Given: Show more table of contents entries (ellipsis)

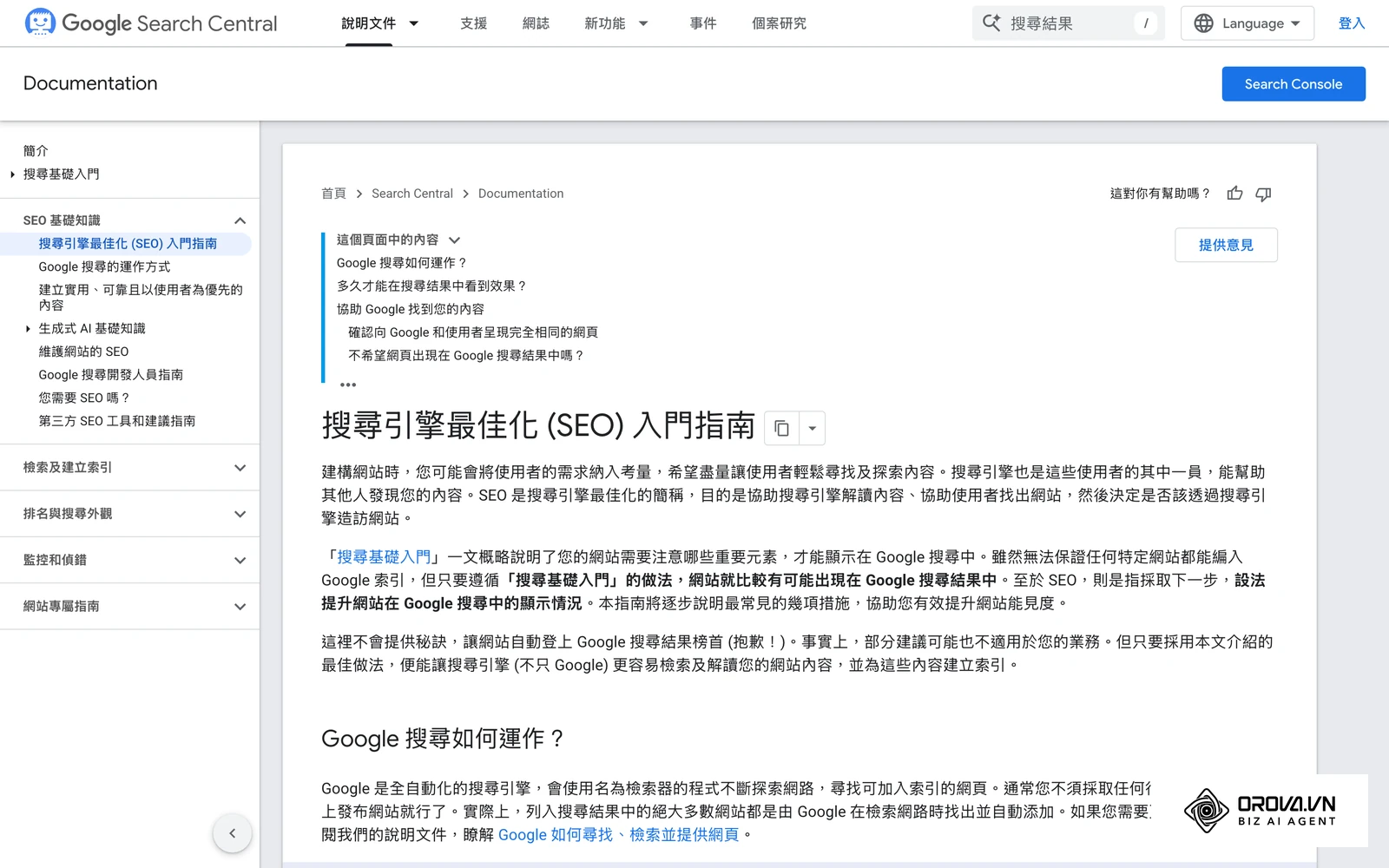Looking at the screenshot, I should click(x=348, y=385).
